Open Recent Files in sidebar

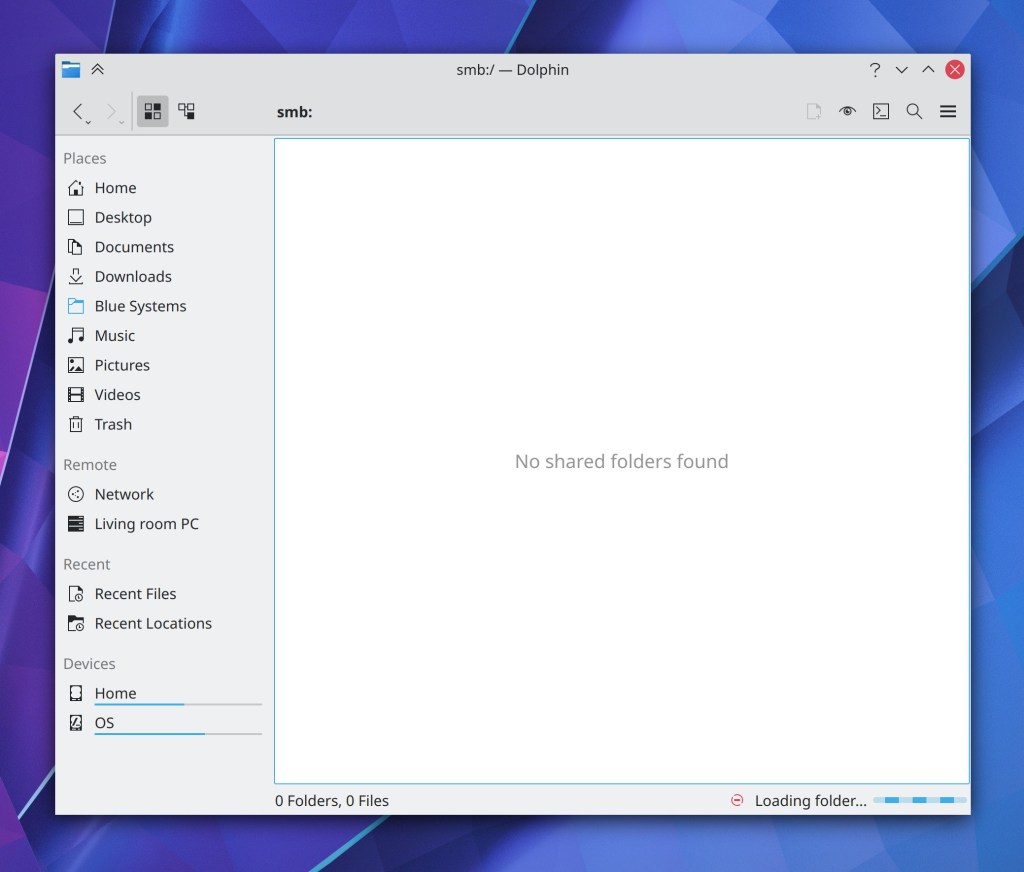135,594
